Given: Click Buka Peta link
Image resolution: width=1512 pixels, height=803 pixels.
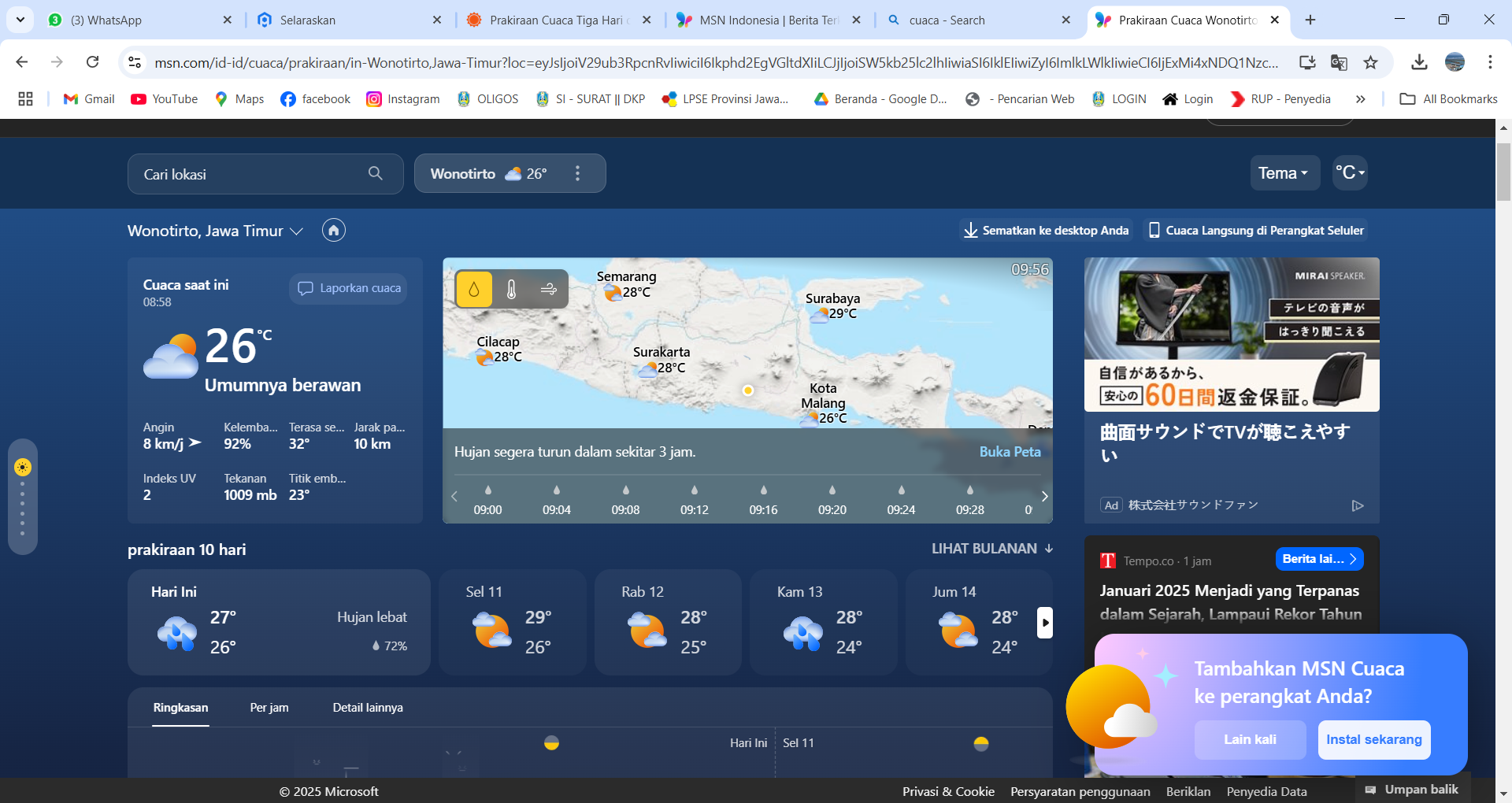Looking at the screenshot, I should pos(1010,452).
